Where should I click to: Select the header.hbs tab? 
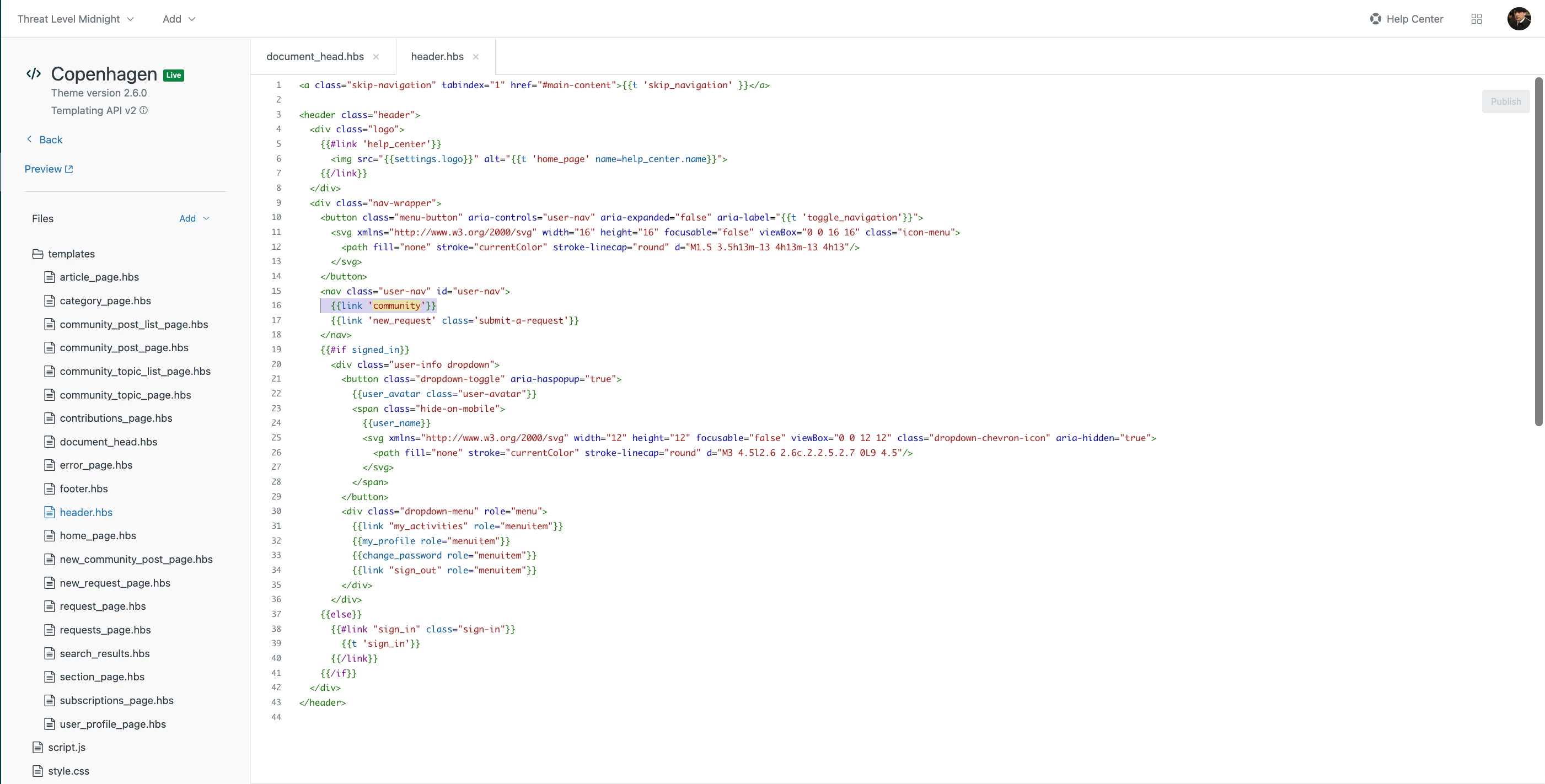tap(437, 56)
